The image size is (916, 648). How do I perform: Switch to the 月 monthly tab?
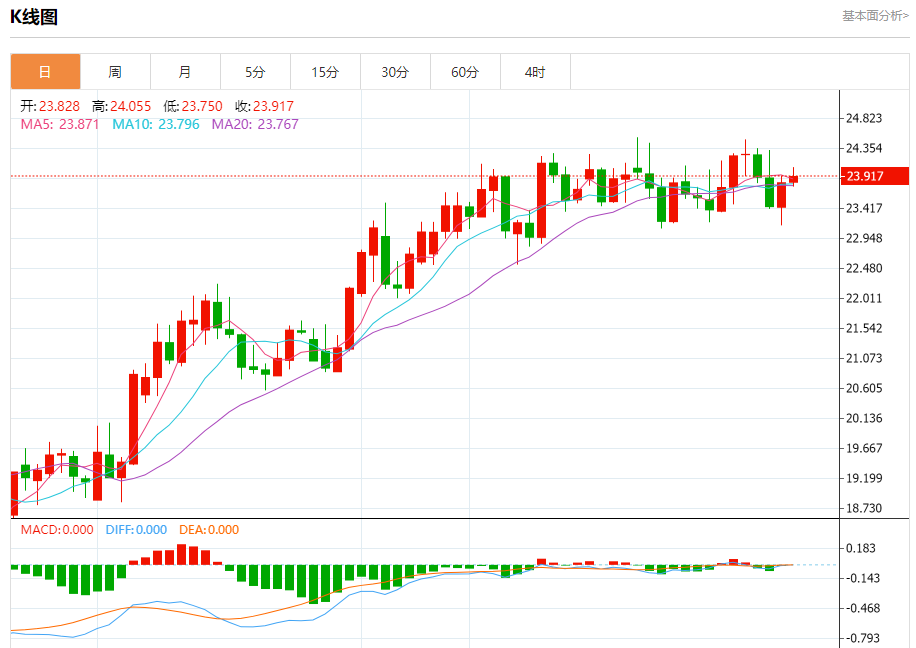pyautogui.click(x=185, y=72)
